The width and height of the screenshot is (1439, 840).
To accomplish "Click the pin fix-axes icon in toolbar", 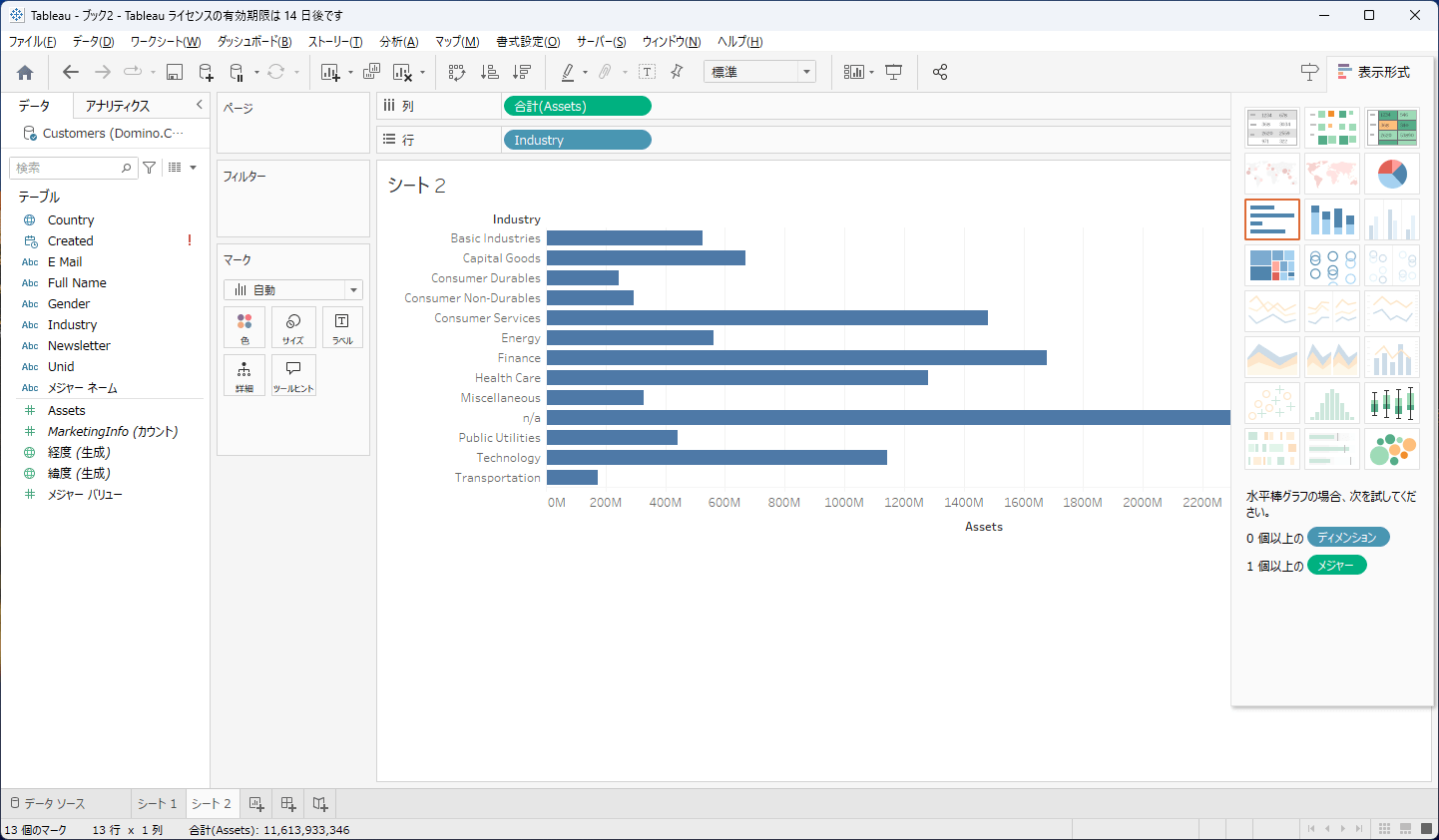I will 677,72.
